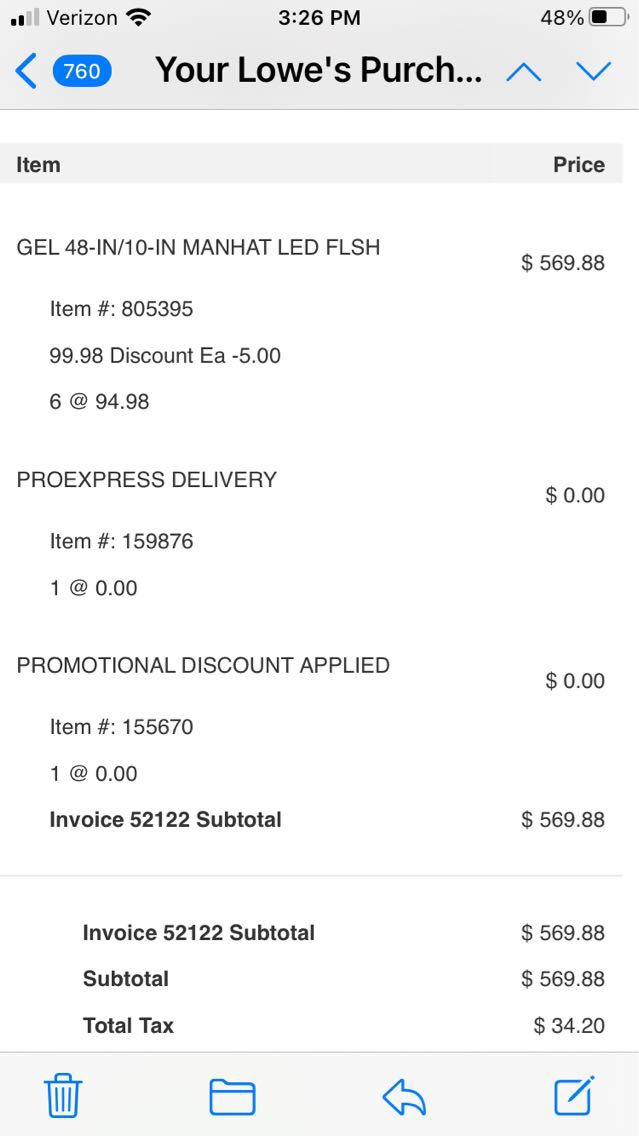
Task: Compose a new message with pencil icon
Action: pyautogui.click(x=575, y=1095)
